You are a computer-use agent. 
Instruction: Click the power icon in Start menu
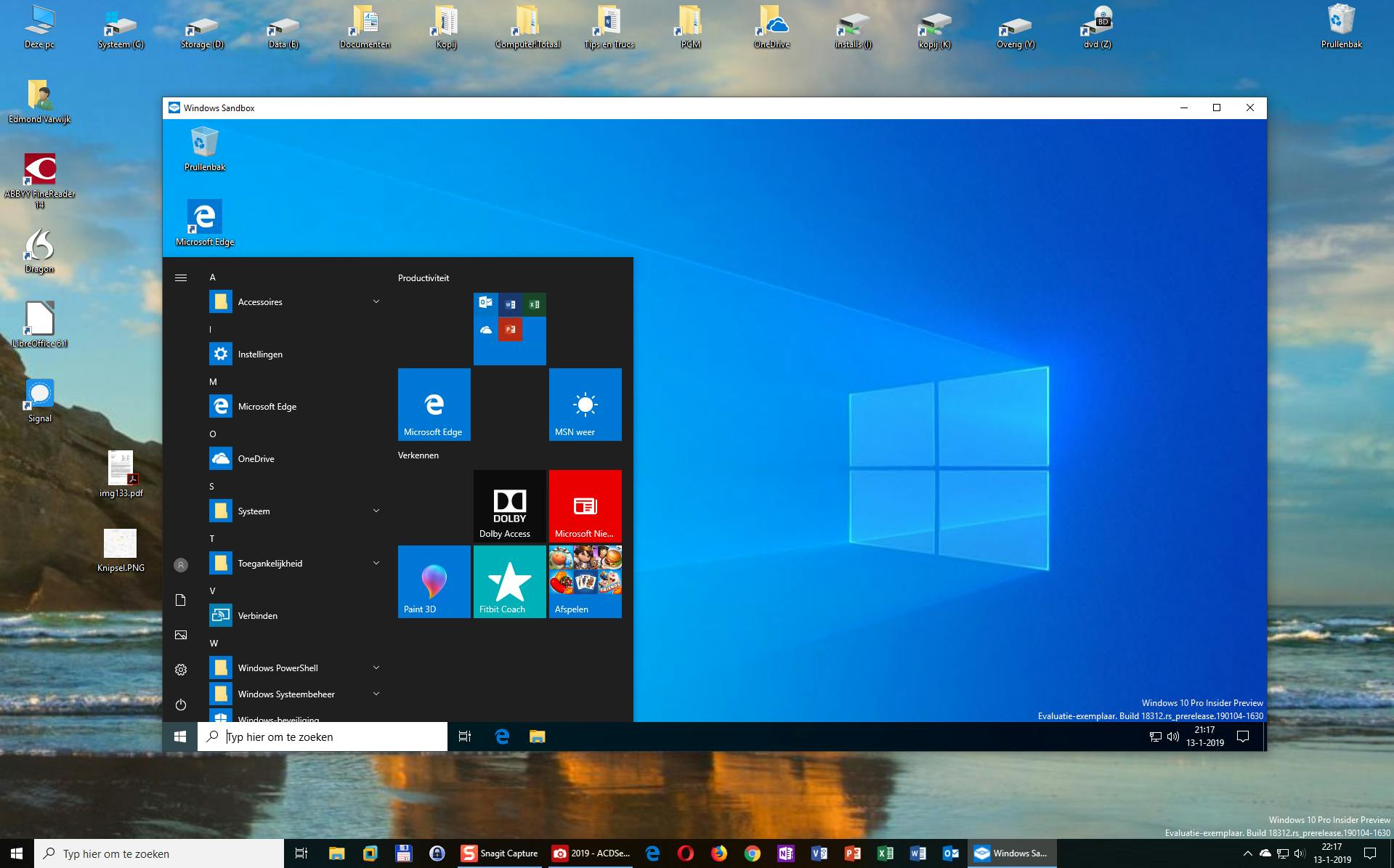click(x=181, y=705)
